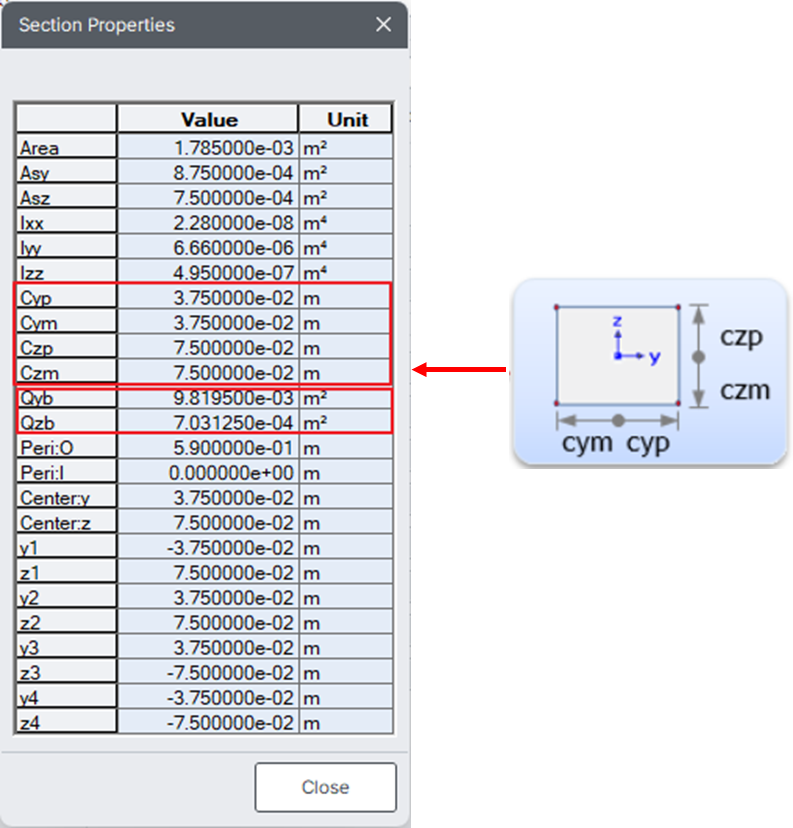Click the y3 row label
This screenshot has width=793, height=828.
(x=66, y=647)
